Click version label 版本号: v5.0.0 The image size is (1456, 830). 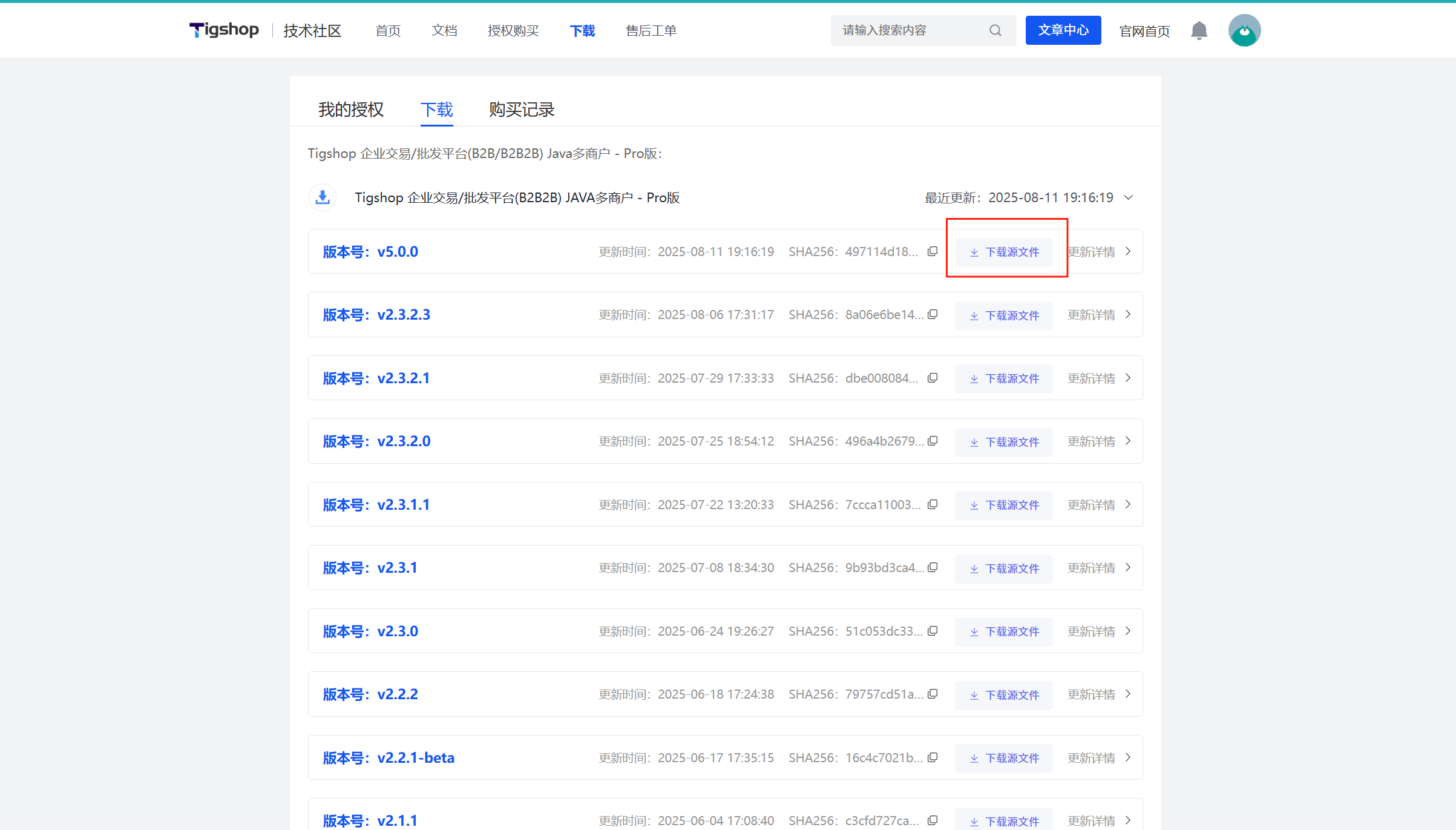[370, 251]
